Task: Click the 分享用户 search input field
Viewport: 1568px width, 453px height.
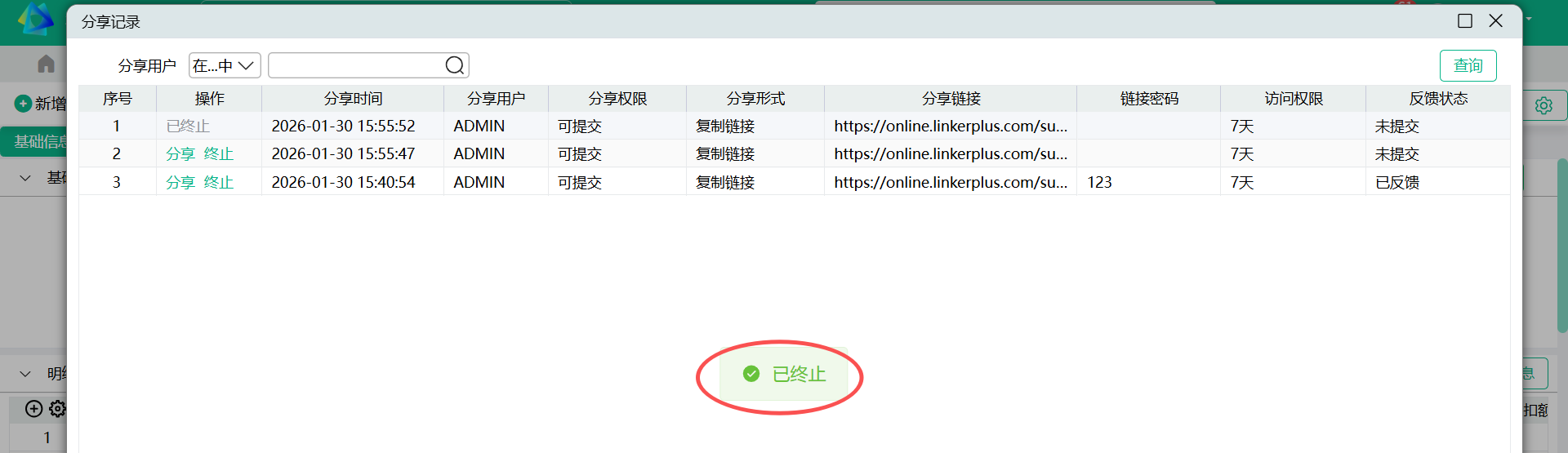Action: point(357,65)
